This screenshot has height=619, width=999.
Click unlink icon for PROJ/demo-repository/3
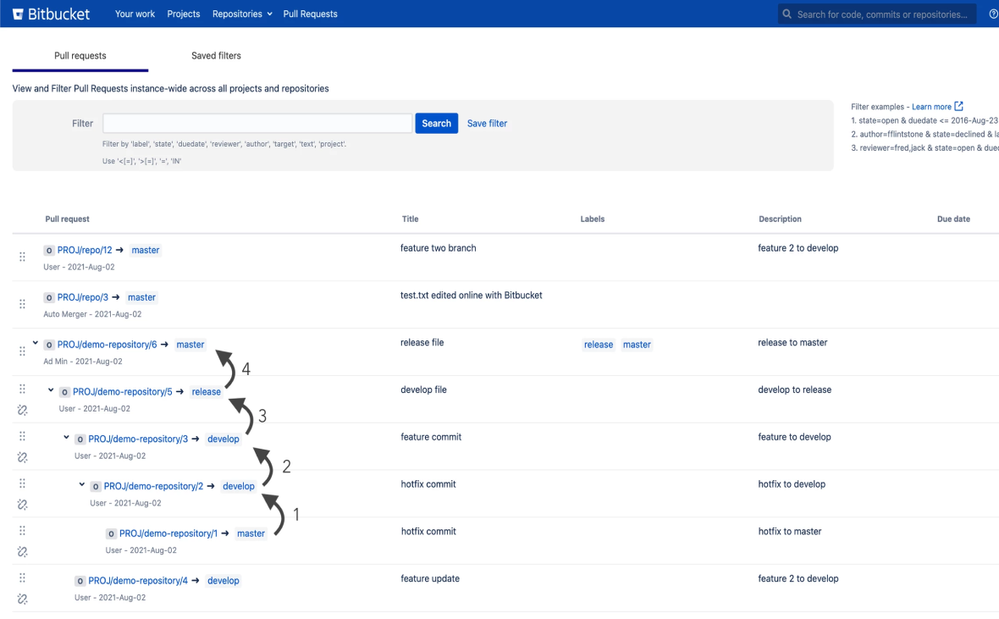[x=22, y=457]
